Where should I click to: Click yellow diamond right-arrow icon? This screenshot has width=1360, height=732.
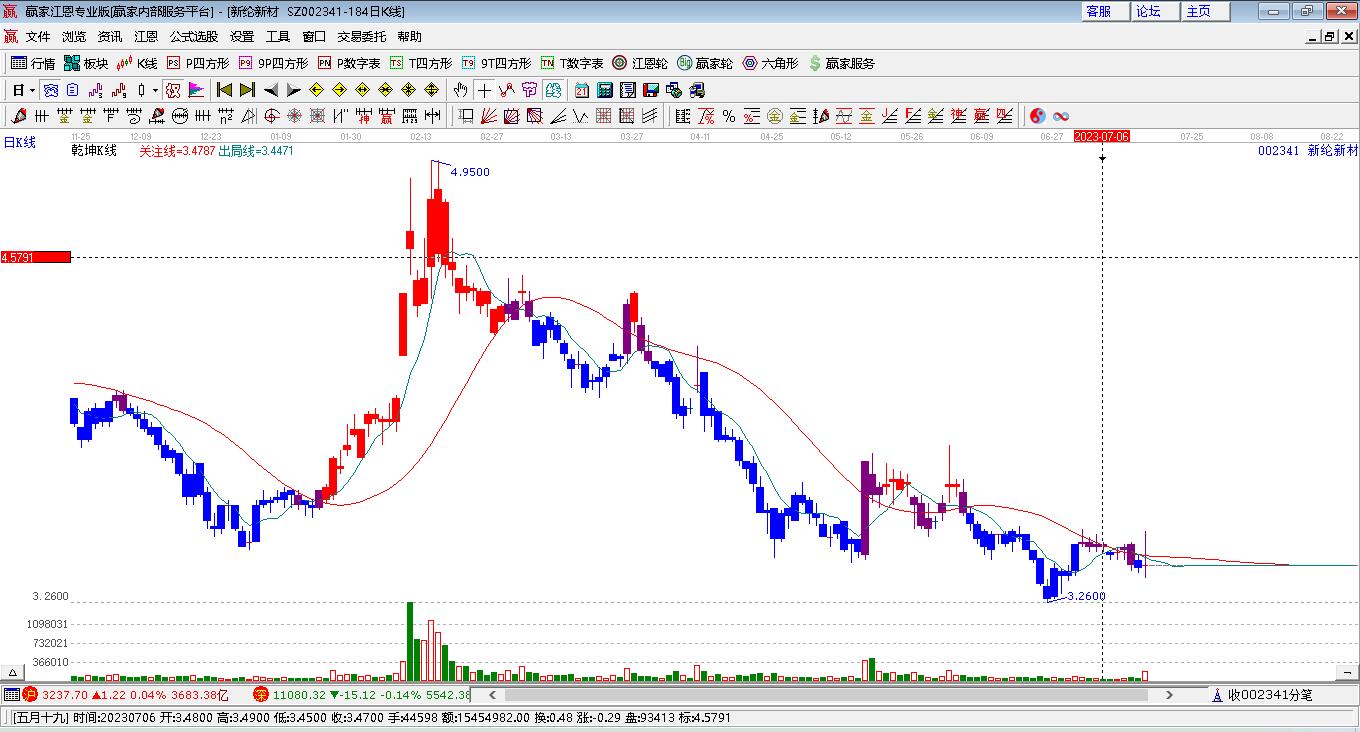[x=339, y=90]
